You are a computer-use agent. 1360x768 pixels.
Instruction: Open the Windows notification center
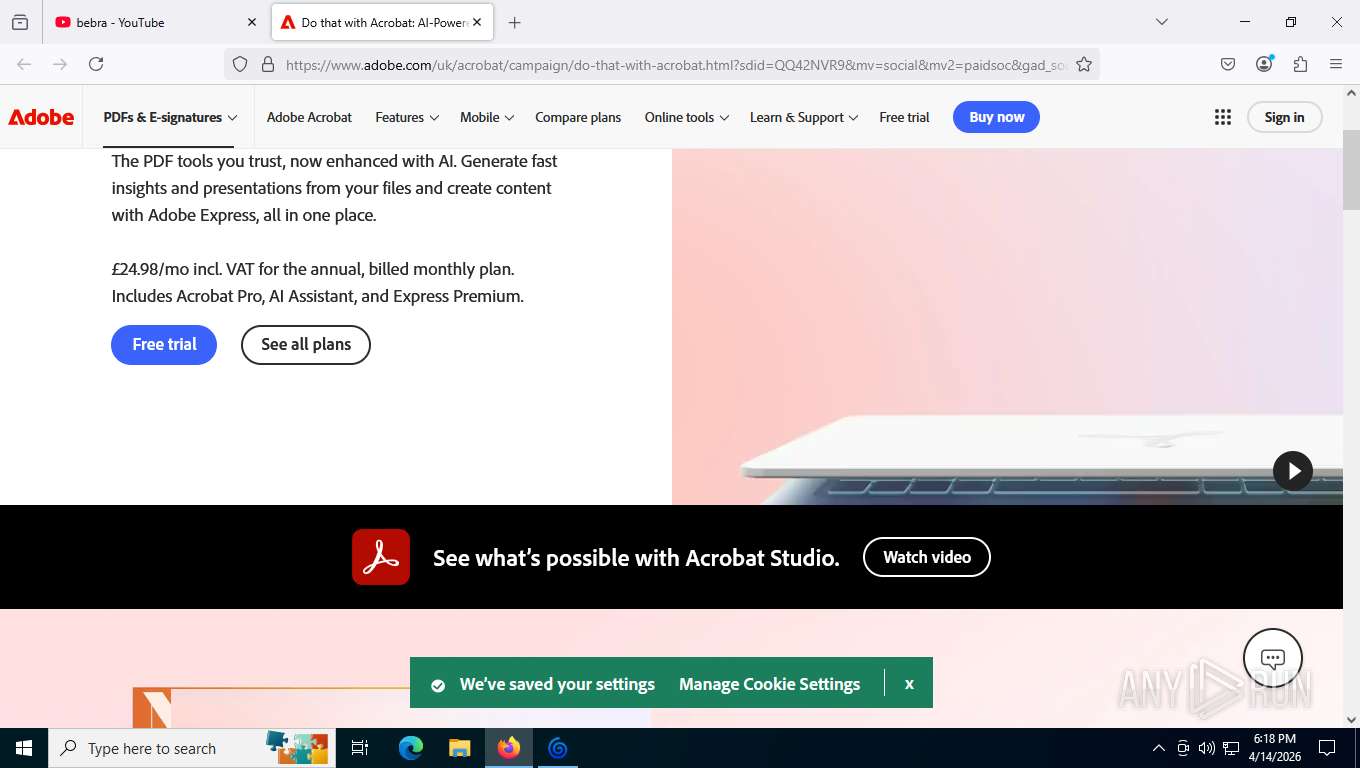point(1327,748)
